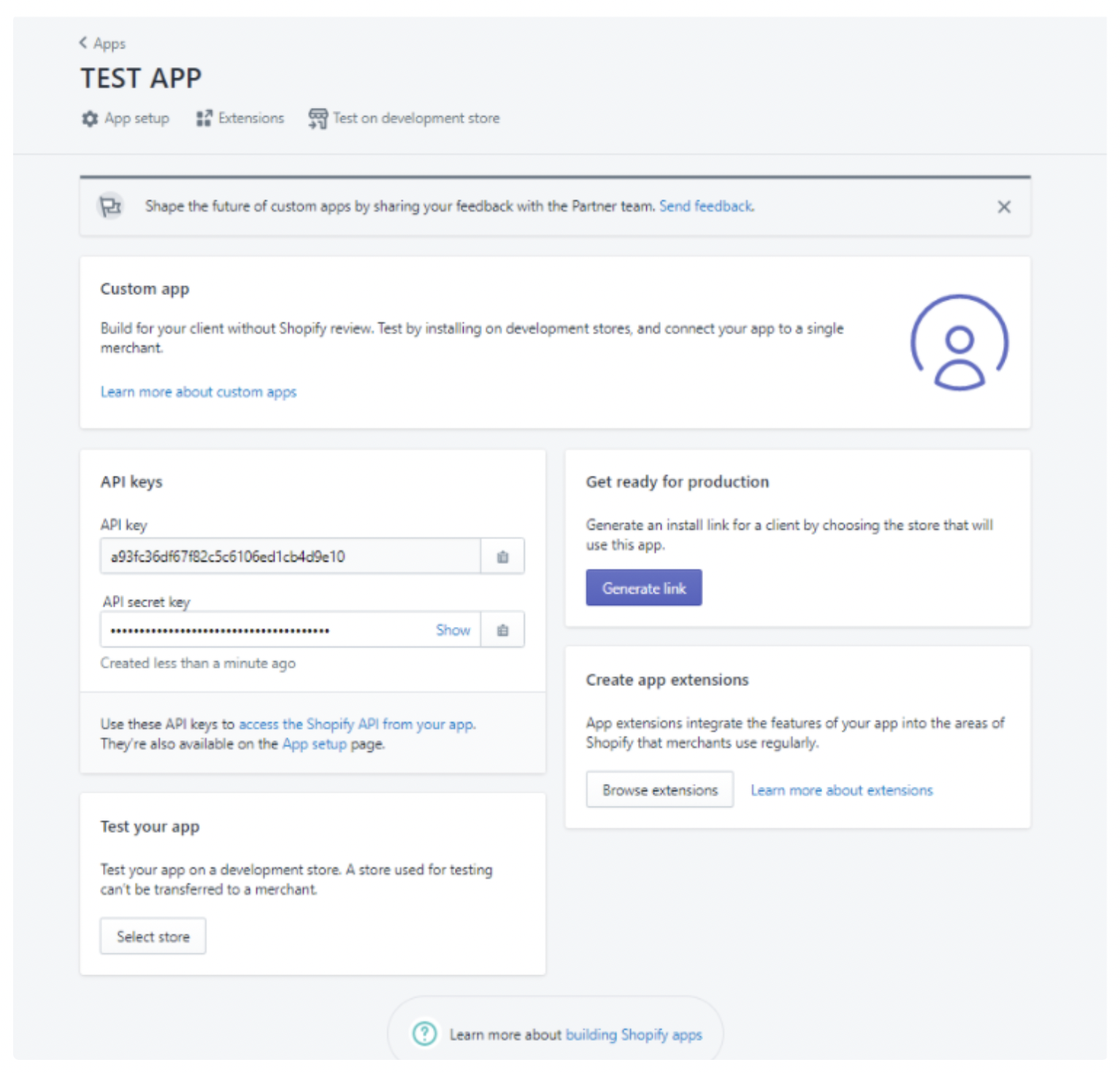Open the Send feedback link

tap(706, 207)
